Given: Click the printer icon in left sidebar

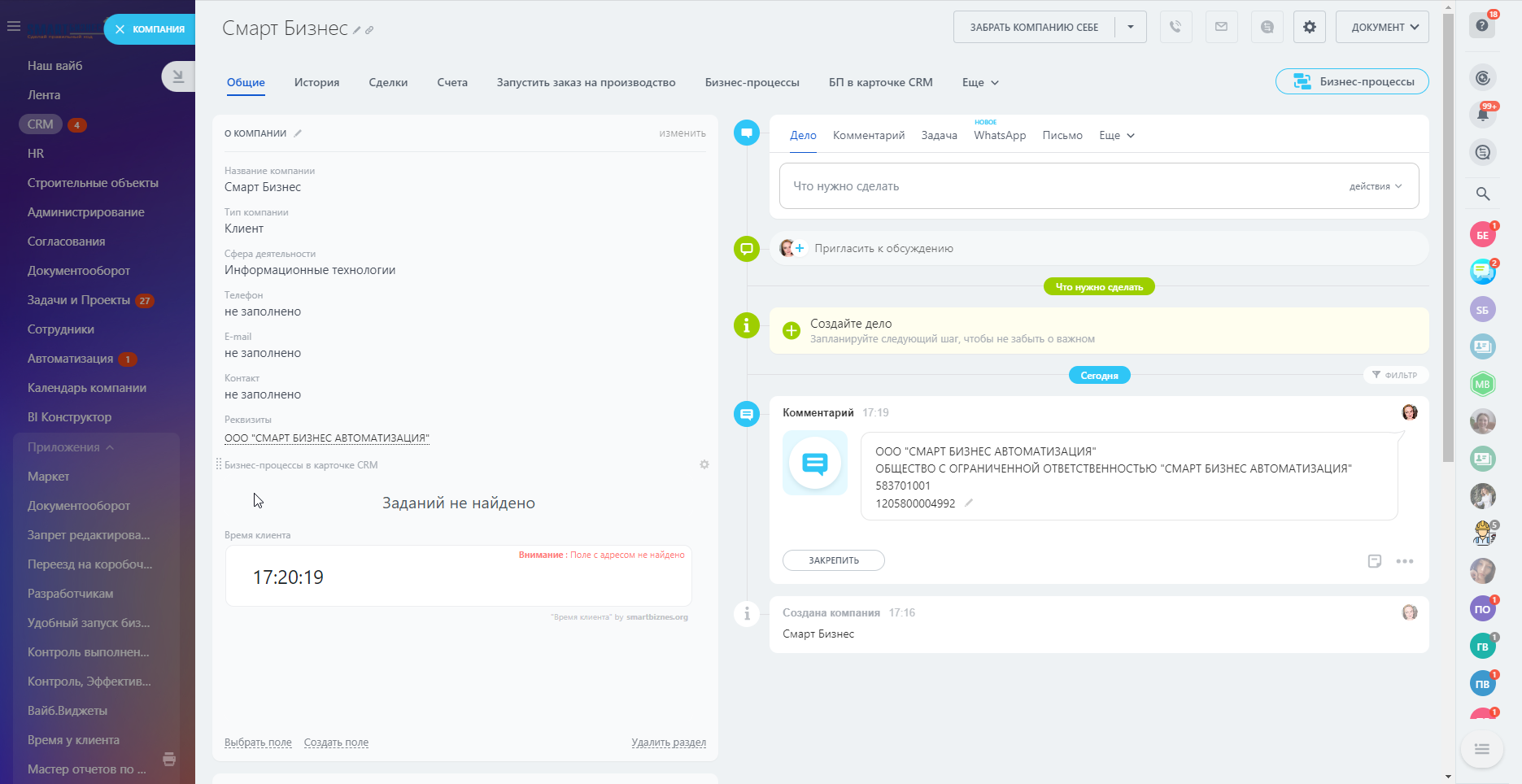Looking at the screenshot, I should 169,759.
